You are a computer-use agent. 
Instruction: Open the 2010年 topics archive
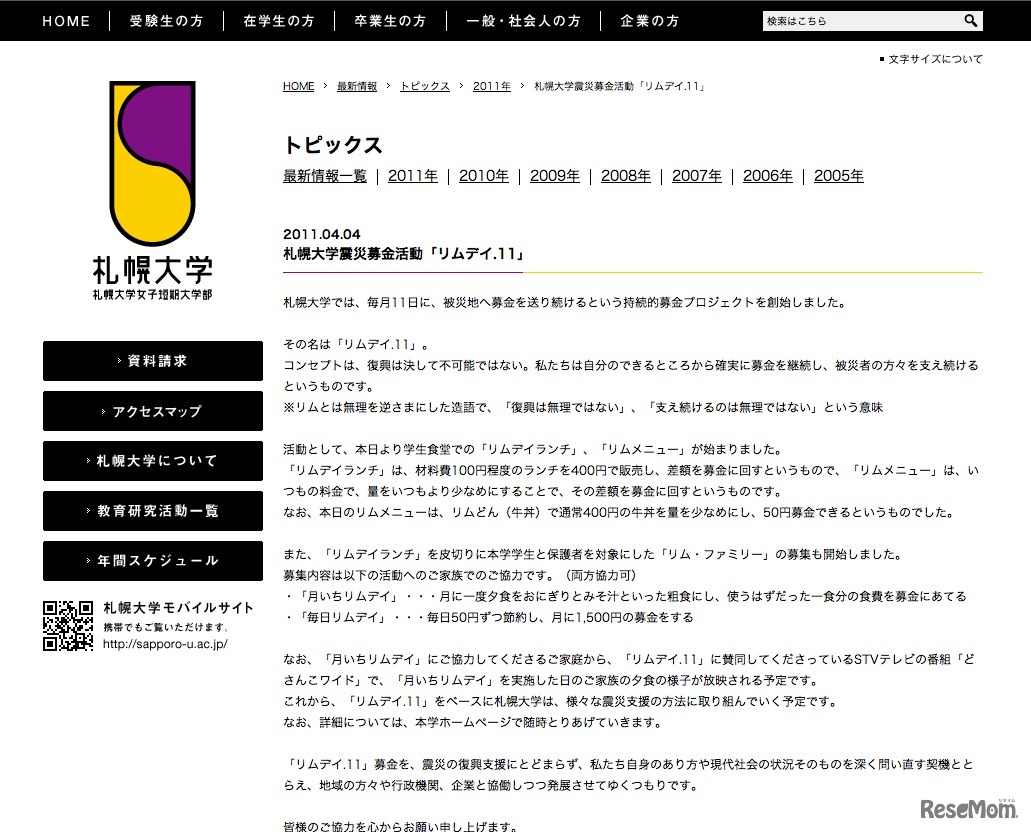483,175
